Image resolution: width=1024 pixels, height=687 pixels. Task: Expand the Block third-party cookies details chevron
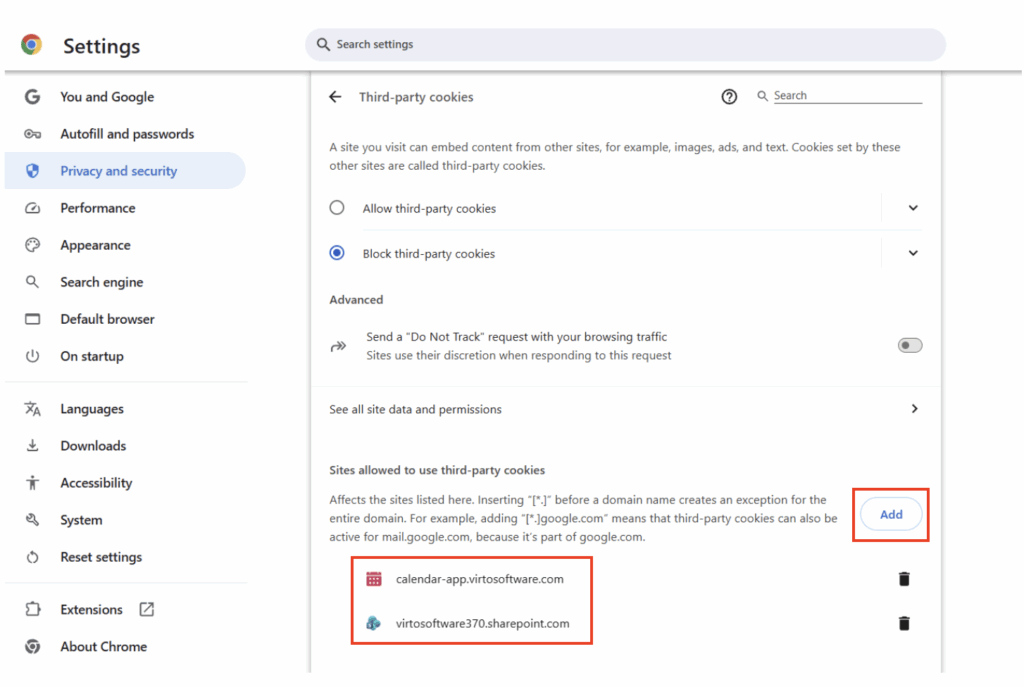[912, 253]
